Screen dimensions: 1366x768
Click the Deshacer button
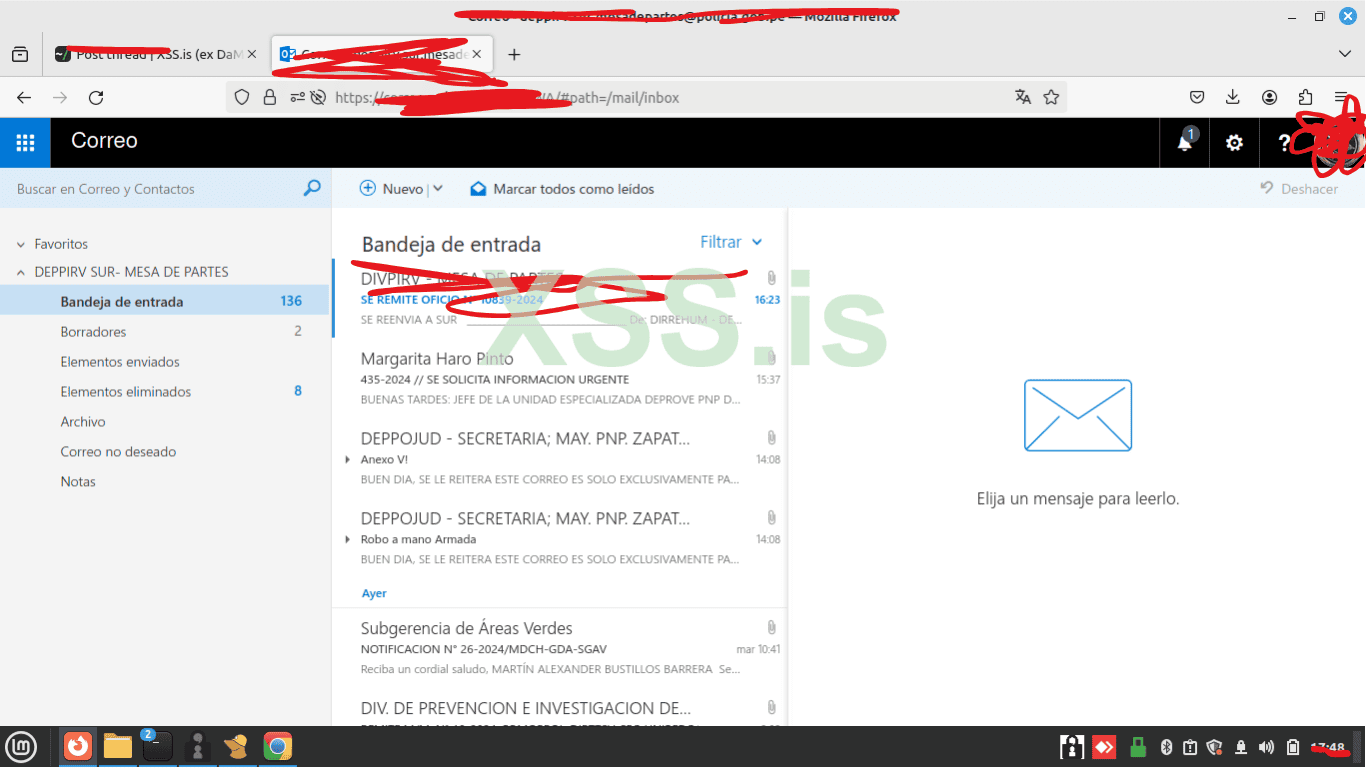[1298, 188]
